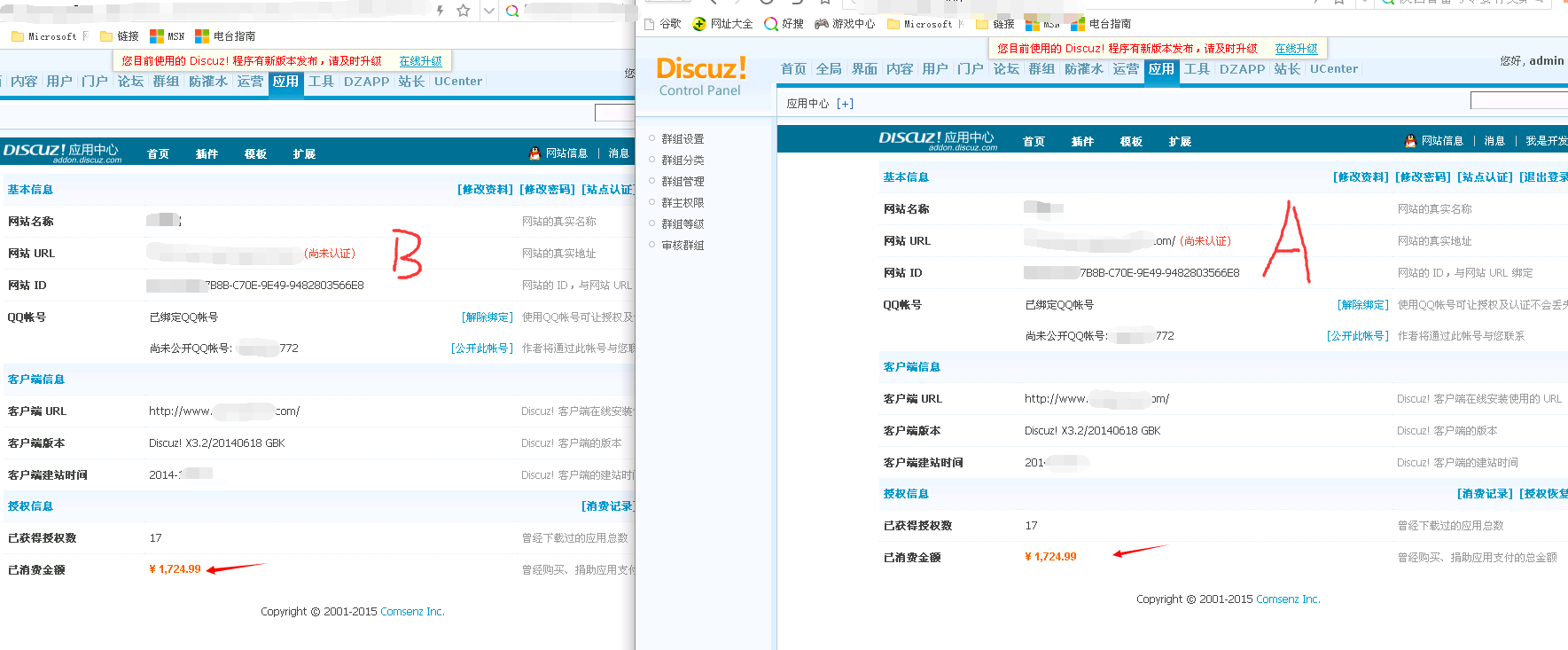
Task: Click the Discuz! Control Panel logo
Action: pyautogui.click(x=700, y=76)
